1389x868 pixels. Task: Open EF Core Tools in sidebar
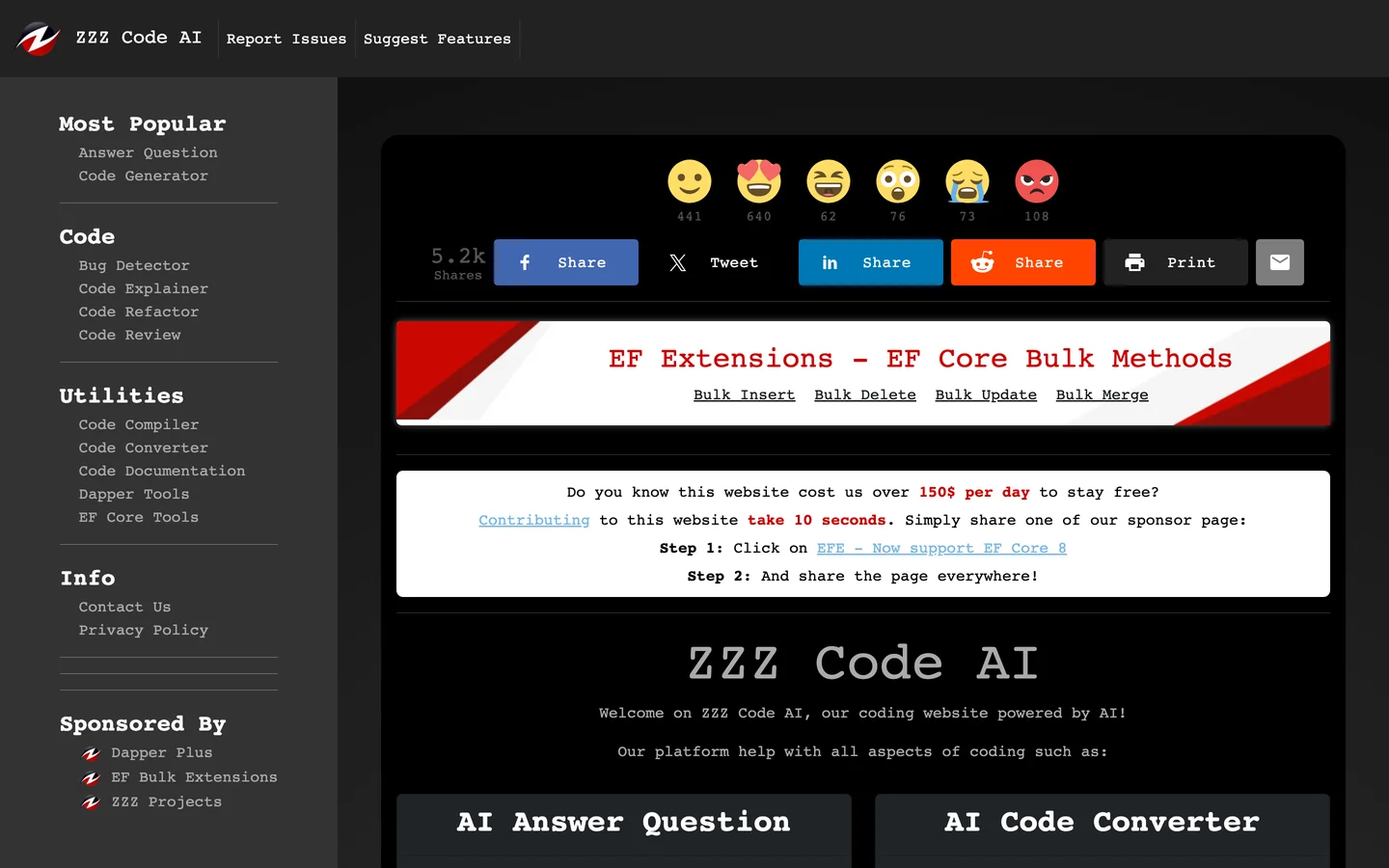139,517
